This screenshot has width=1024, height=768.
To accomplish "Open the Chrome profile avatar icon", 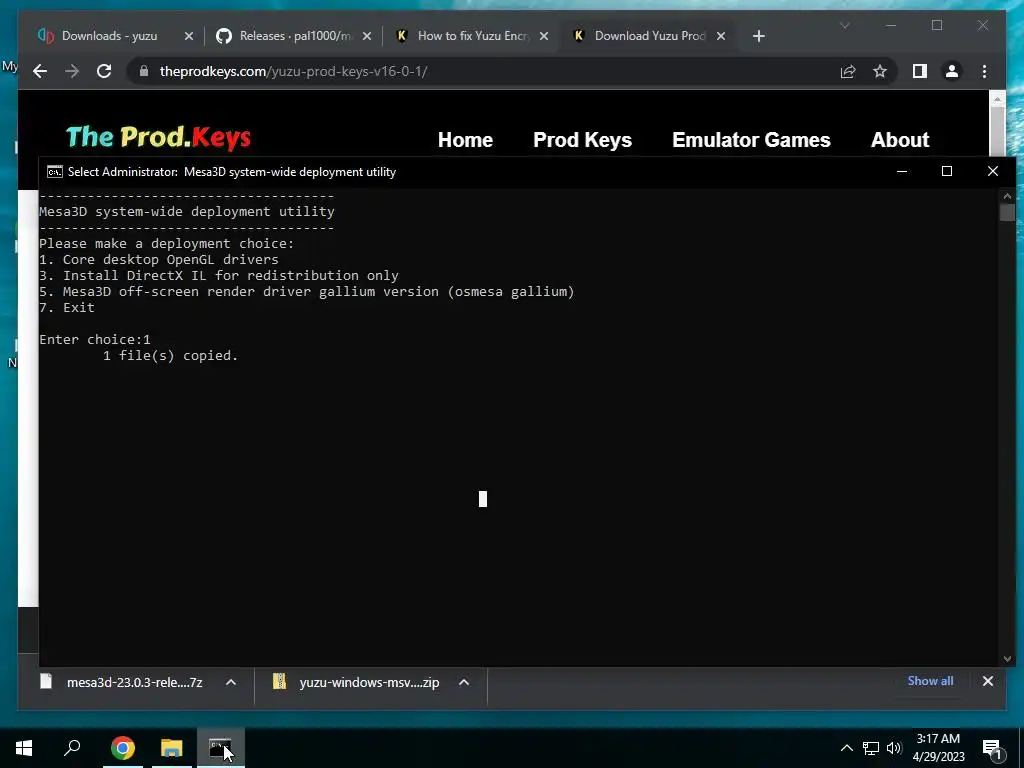I will click(x=952, y=71).
